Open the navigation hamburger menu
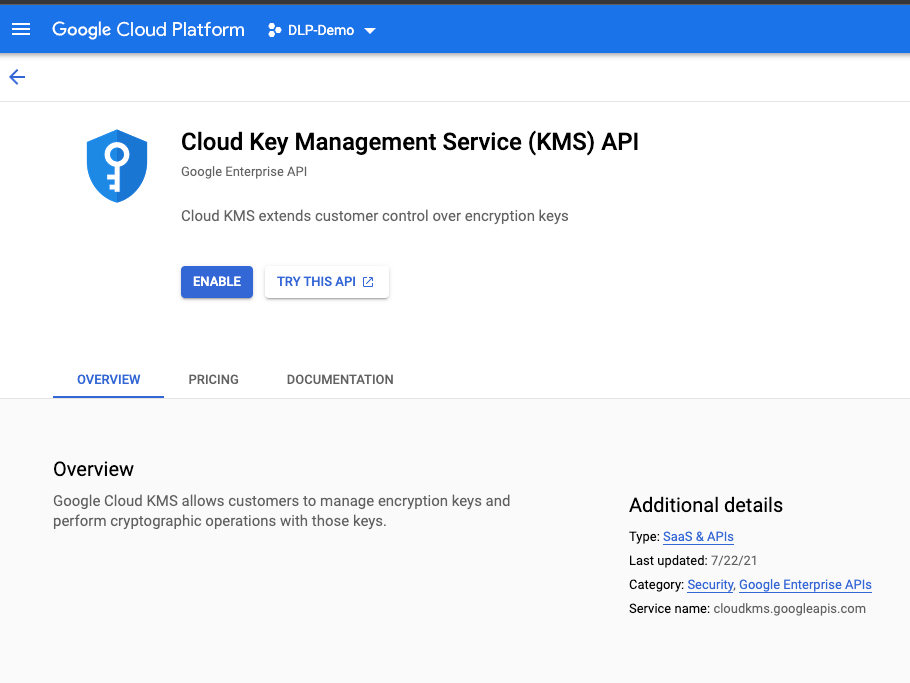The image size is (910, 683). pyautogui.click(x=20, y=29)
